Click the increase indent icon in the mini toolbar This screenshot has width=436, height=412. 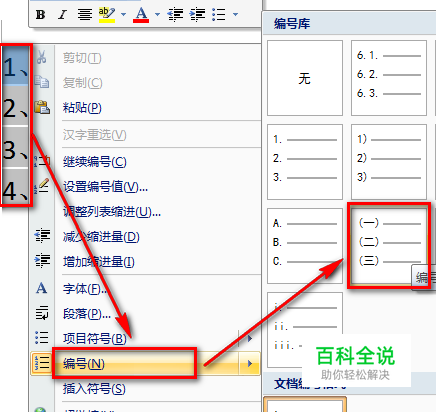coord(197,15)
